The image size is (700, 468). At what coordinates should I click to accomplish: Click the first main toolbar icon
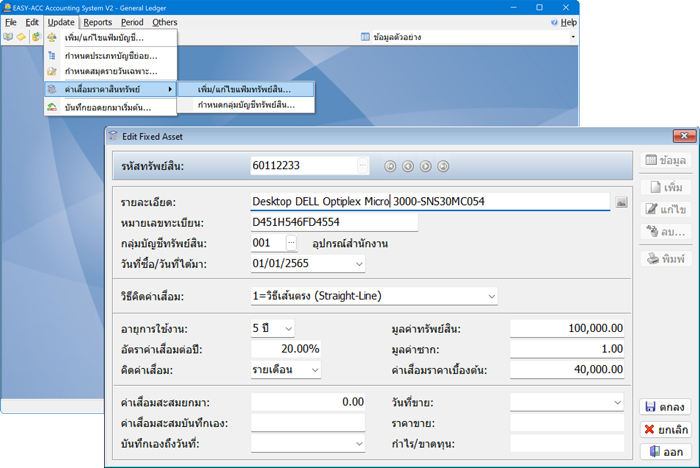[8, 37]
